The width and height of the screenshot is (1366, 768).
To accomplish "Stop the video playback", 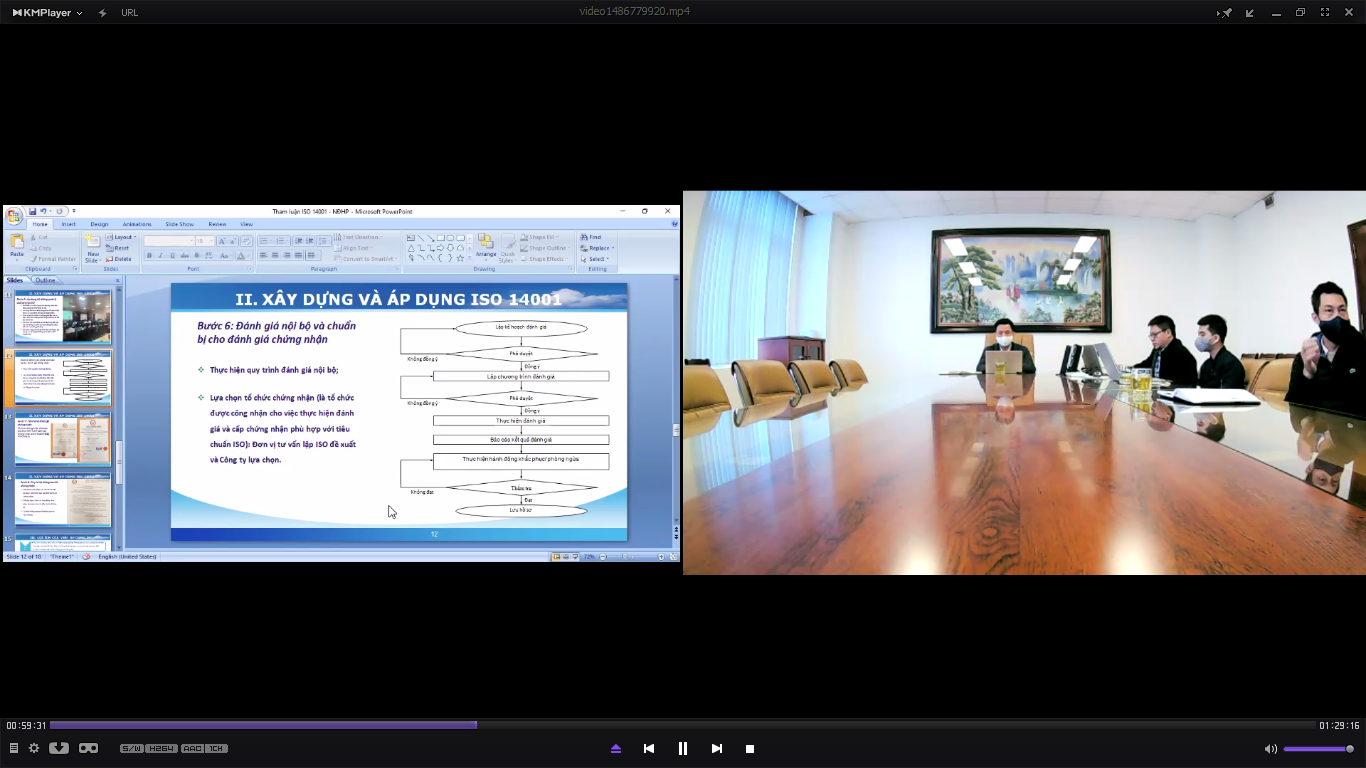I will pos(750,748).
